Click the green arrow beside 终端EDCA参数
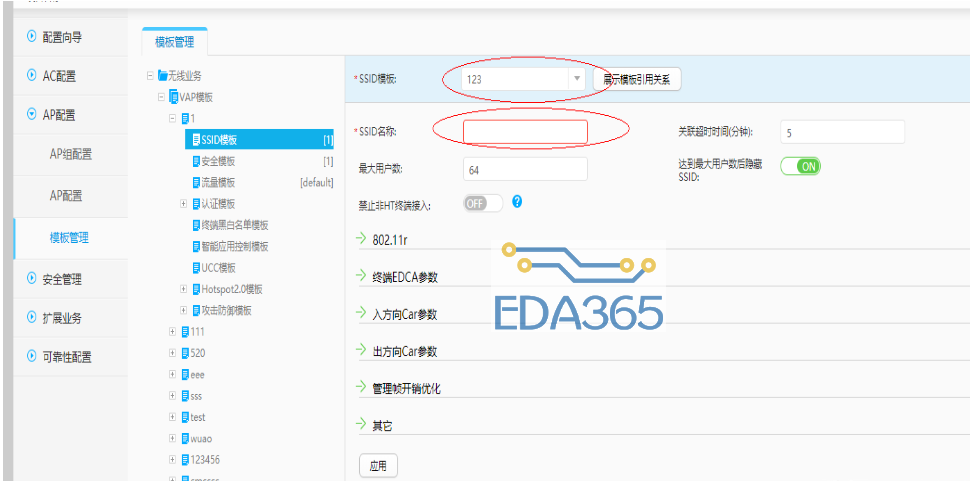 (x=362, y=276)
